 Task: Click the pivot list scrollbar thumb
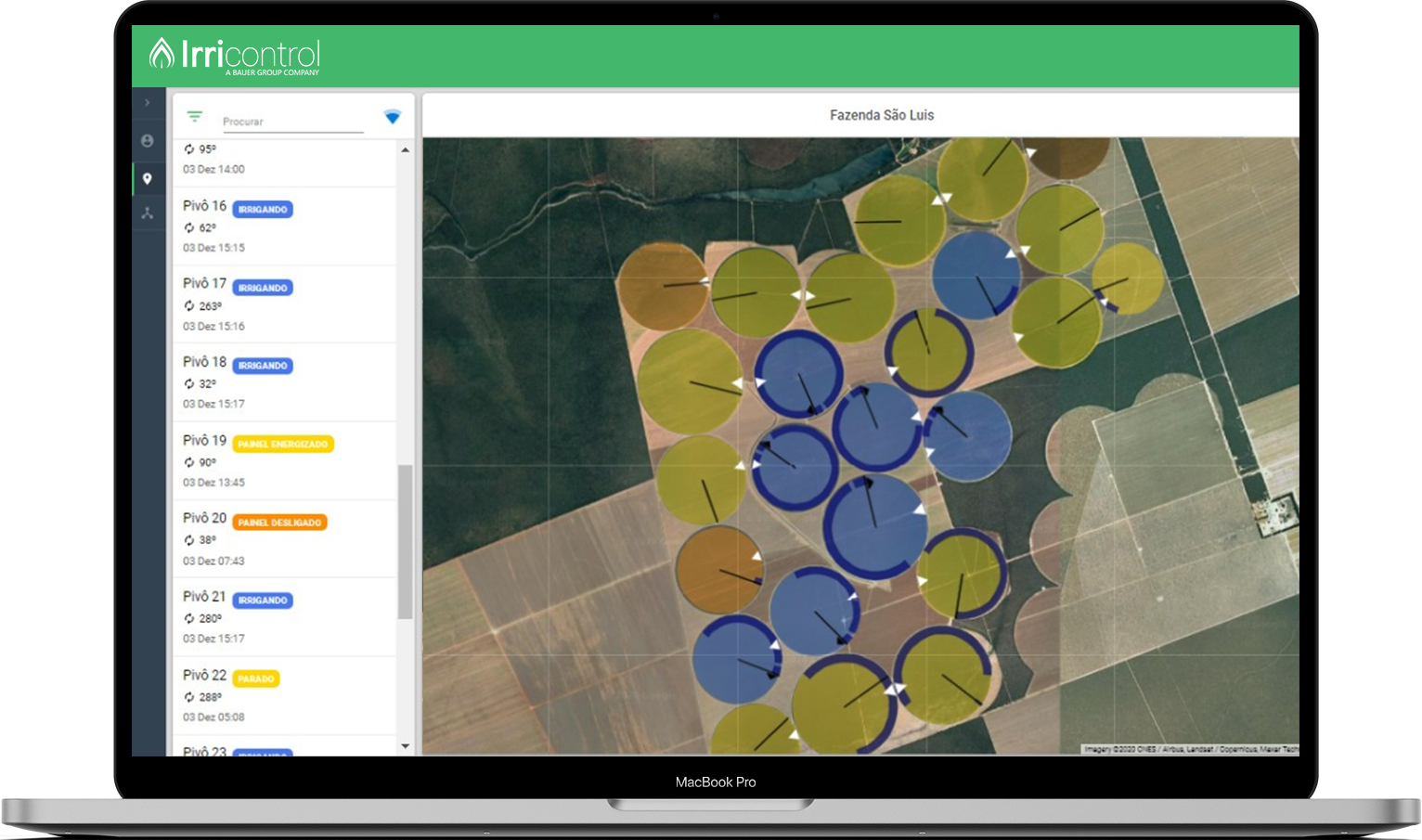click(x=405, y=542)
